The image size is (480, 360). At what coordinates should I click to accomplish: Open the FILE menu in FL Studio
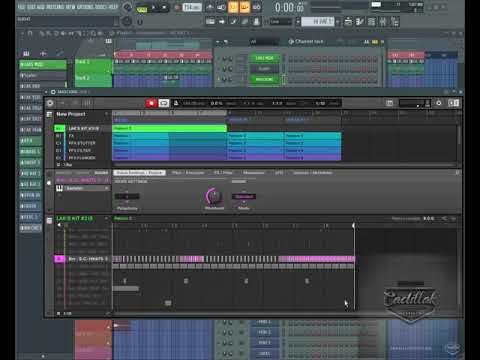coord(22,7)
